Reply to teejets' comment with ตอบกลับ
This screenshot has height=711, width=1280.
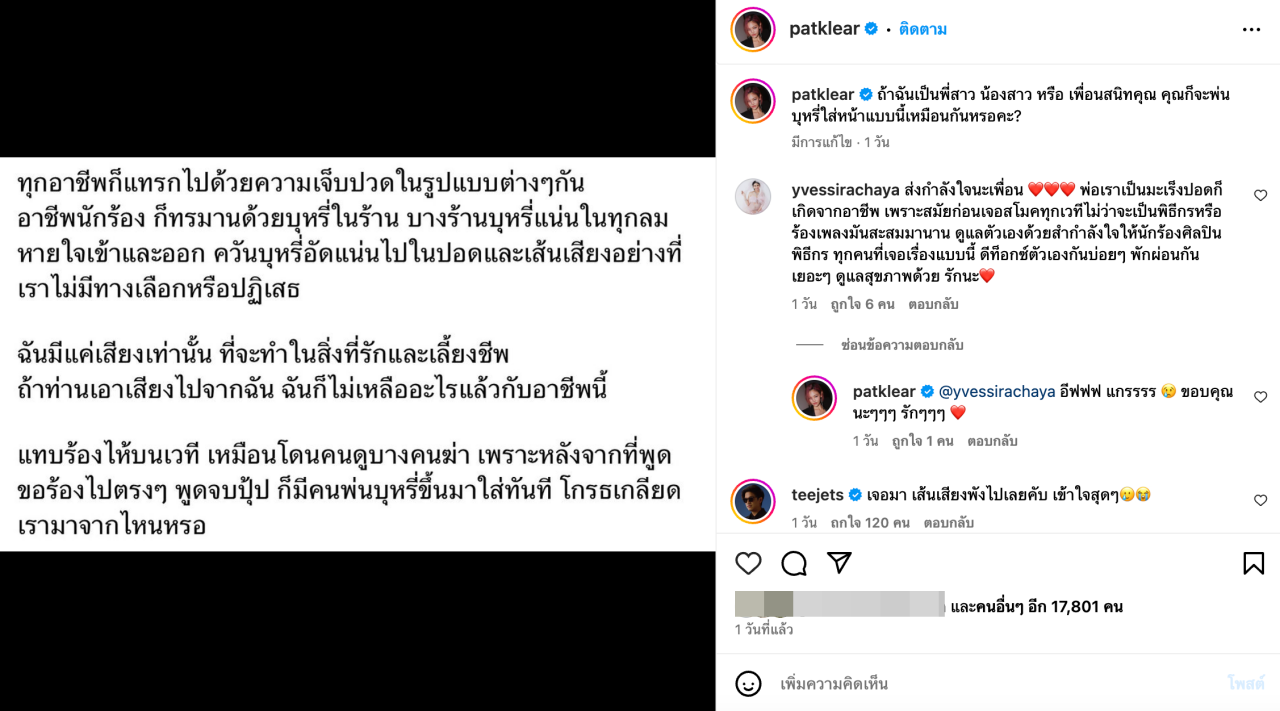(948, 522)
